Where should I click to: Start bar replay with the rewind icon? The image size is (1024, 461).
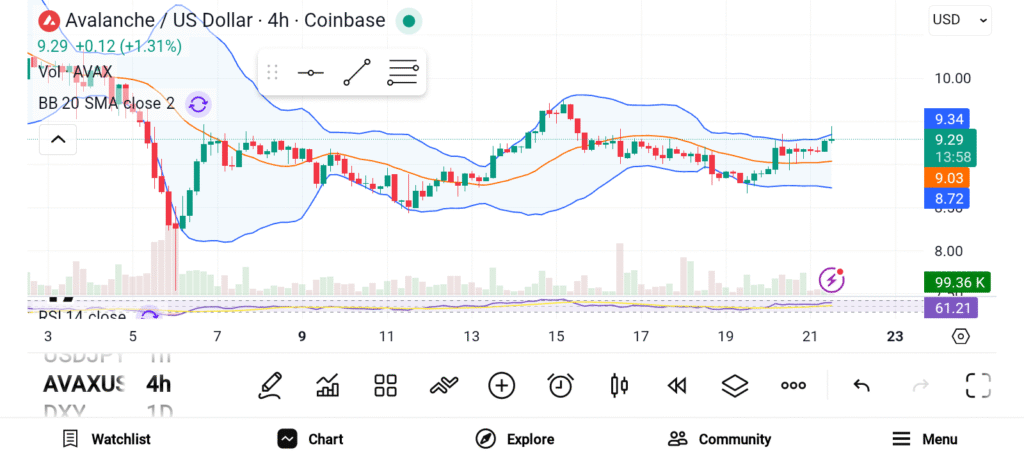[x=677, y=385]
